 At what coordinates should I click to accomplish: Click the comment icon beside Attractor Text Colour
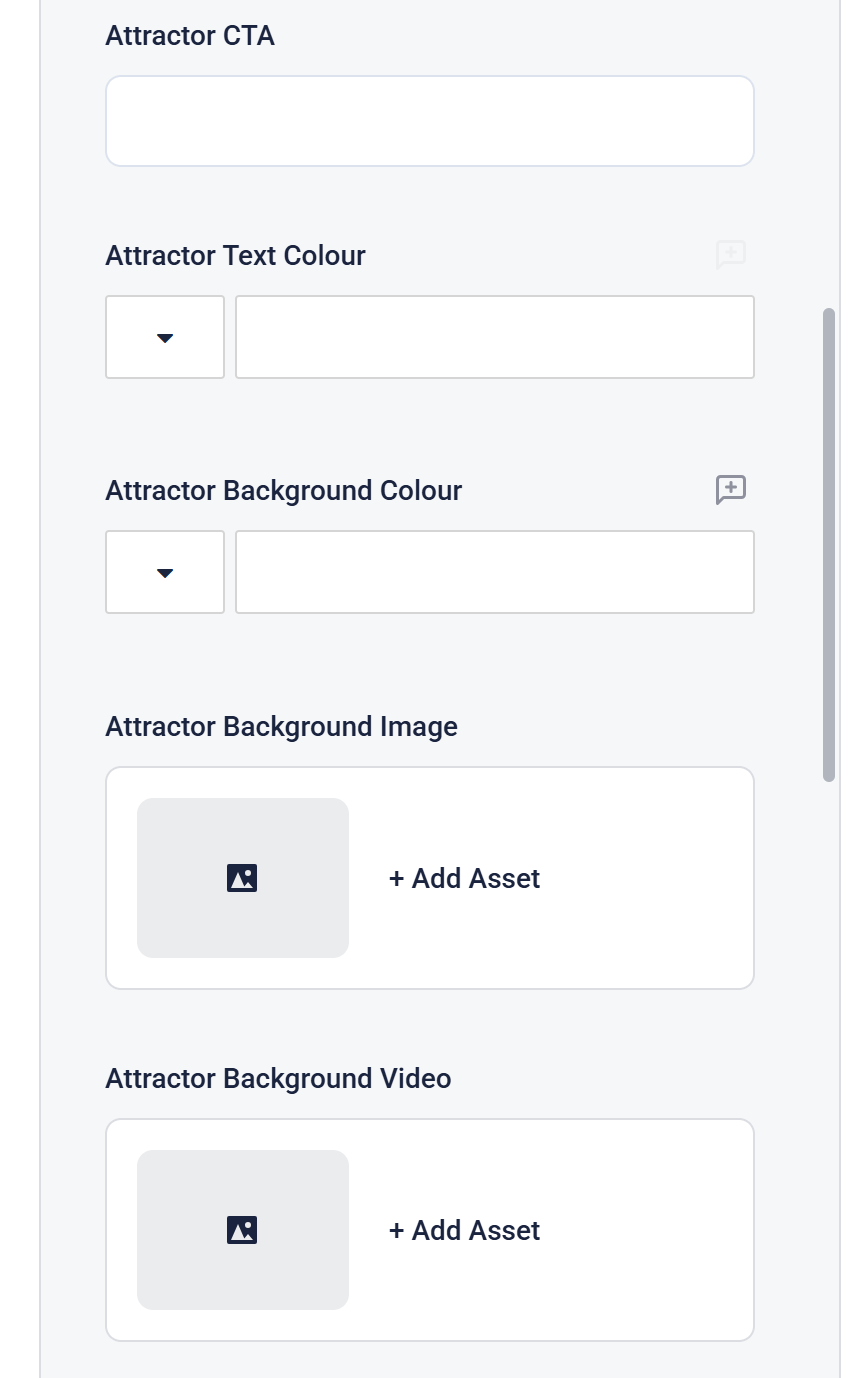[731, 255]
